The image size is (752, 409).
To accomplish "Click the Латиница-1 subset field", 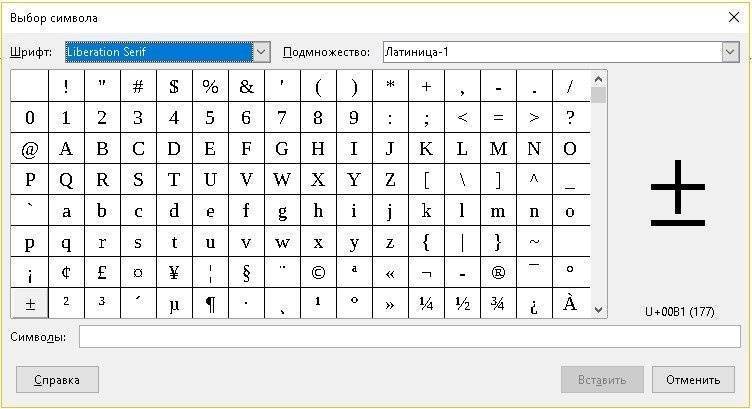I will [552, 52].
